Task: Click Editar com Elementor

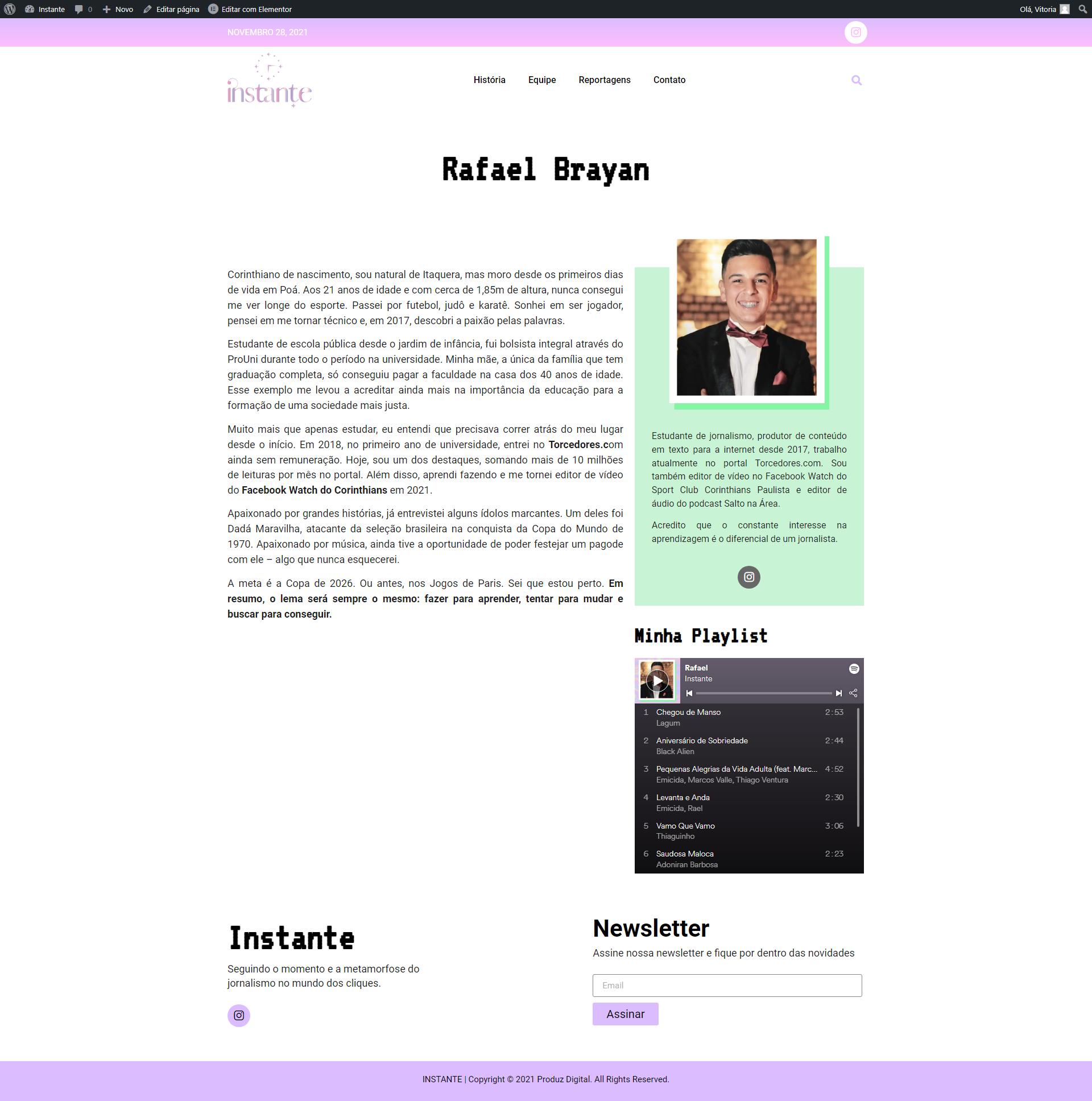Action: [x=250, y=9]
